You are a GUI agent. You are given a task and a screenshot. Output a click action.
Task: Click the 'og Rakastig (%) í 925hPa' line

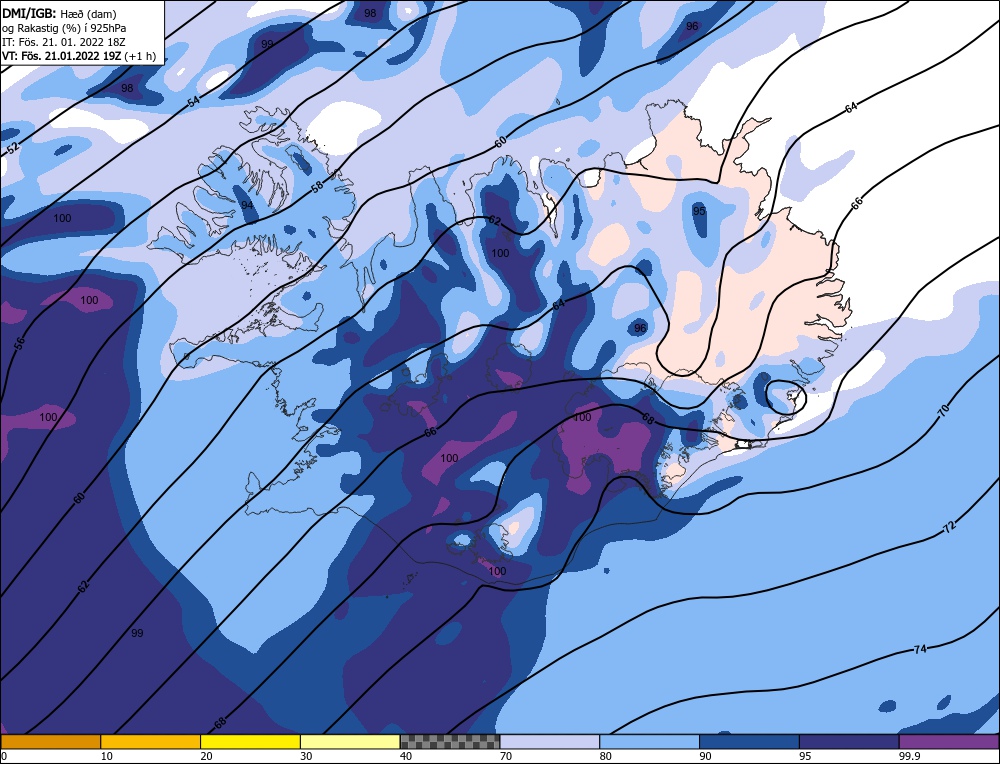[64, 28]
